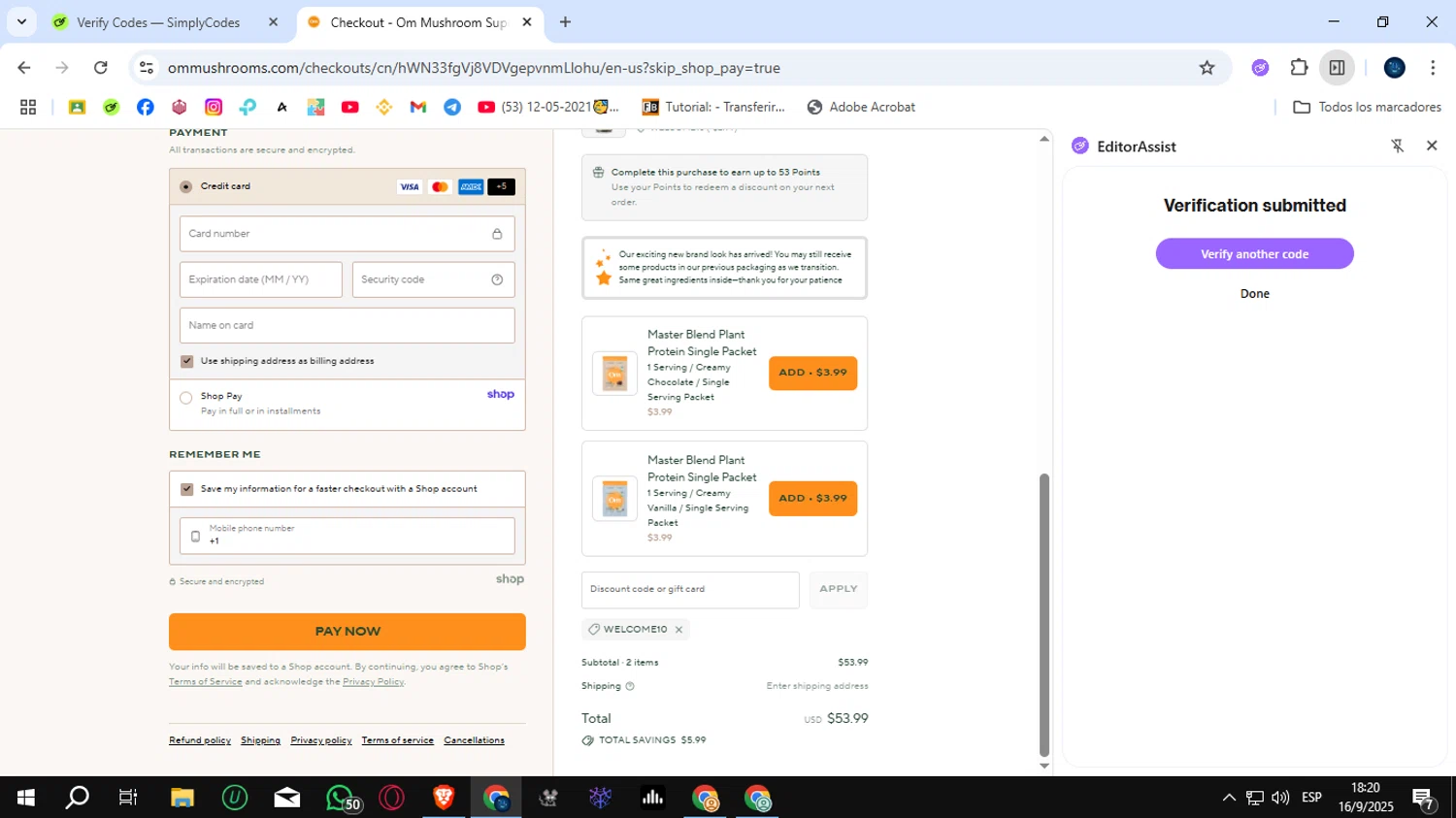Viewport: 1456px width, 818px height.
Task: Open the Cancellations footer link
Action: 474,740
